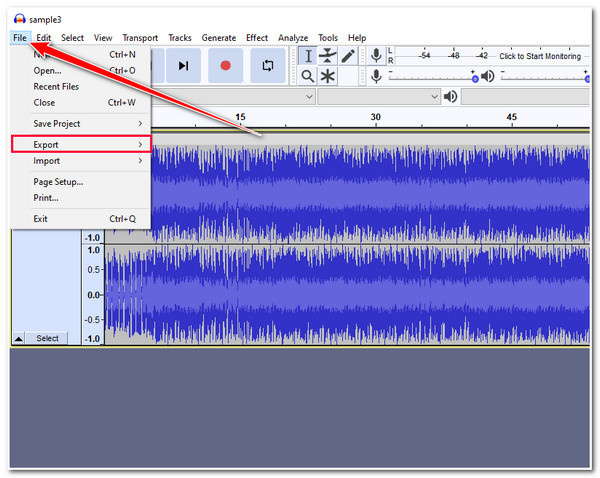Viewport: 600px width, 478px height.
Task: Click the timeline ruler at 30 seconds
Action: (376, 117)
